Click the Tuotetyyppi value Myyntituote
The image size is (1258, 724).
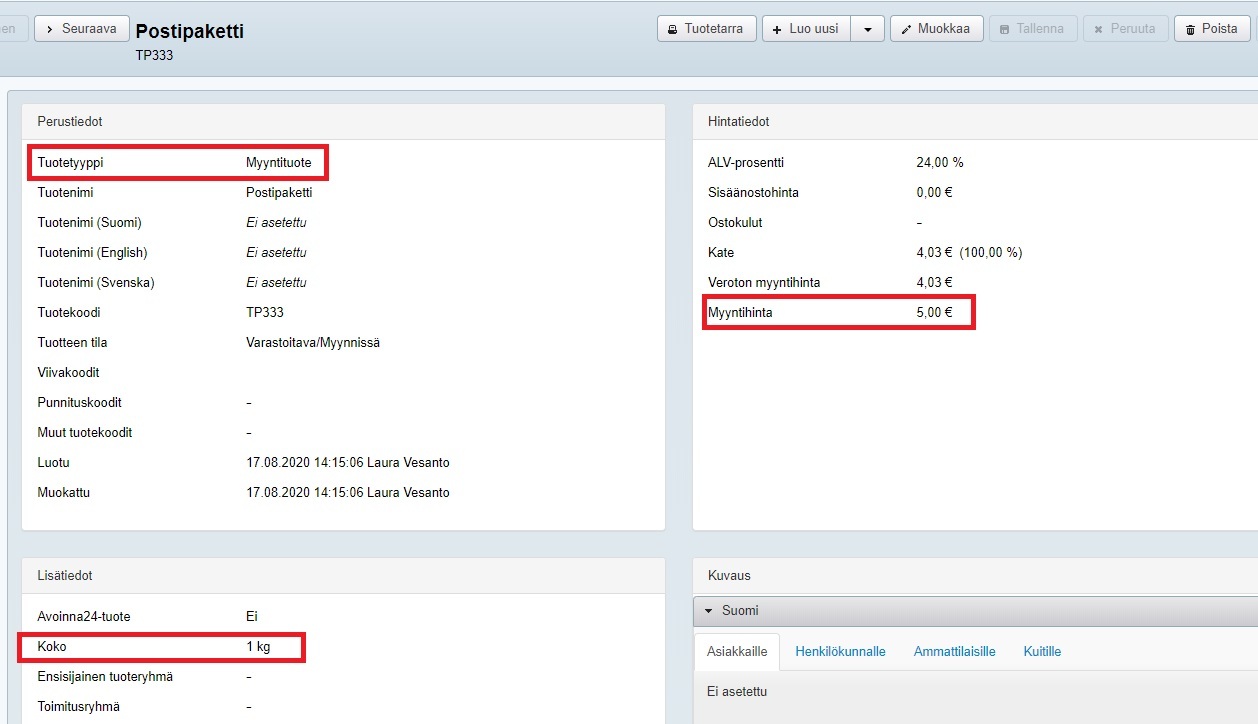point(278,162)
